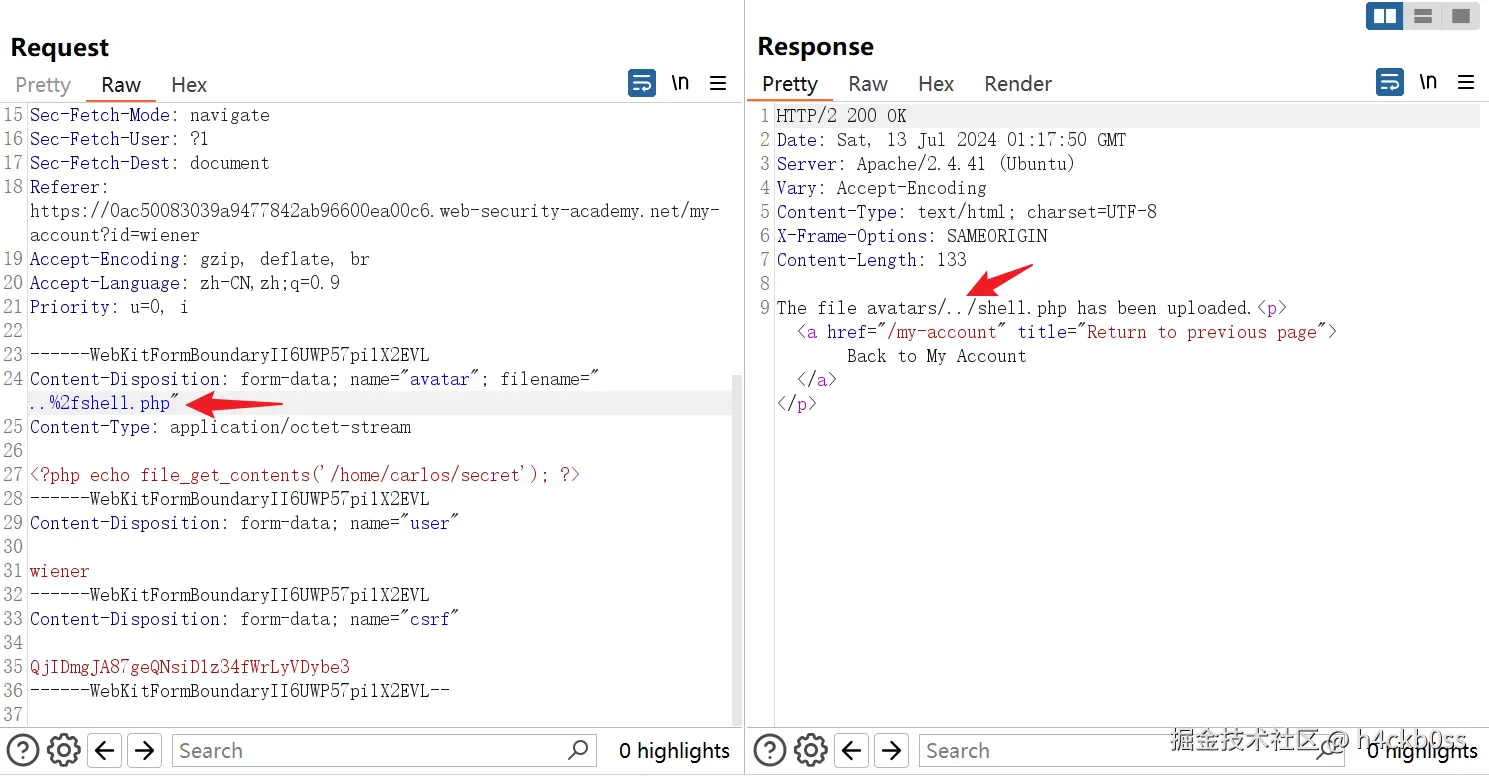The image size is (1489, 776).
Task: Toggle show non-printable characters in Request panel
Action: (x=680, y=83)
